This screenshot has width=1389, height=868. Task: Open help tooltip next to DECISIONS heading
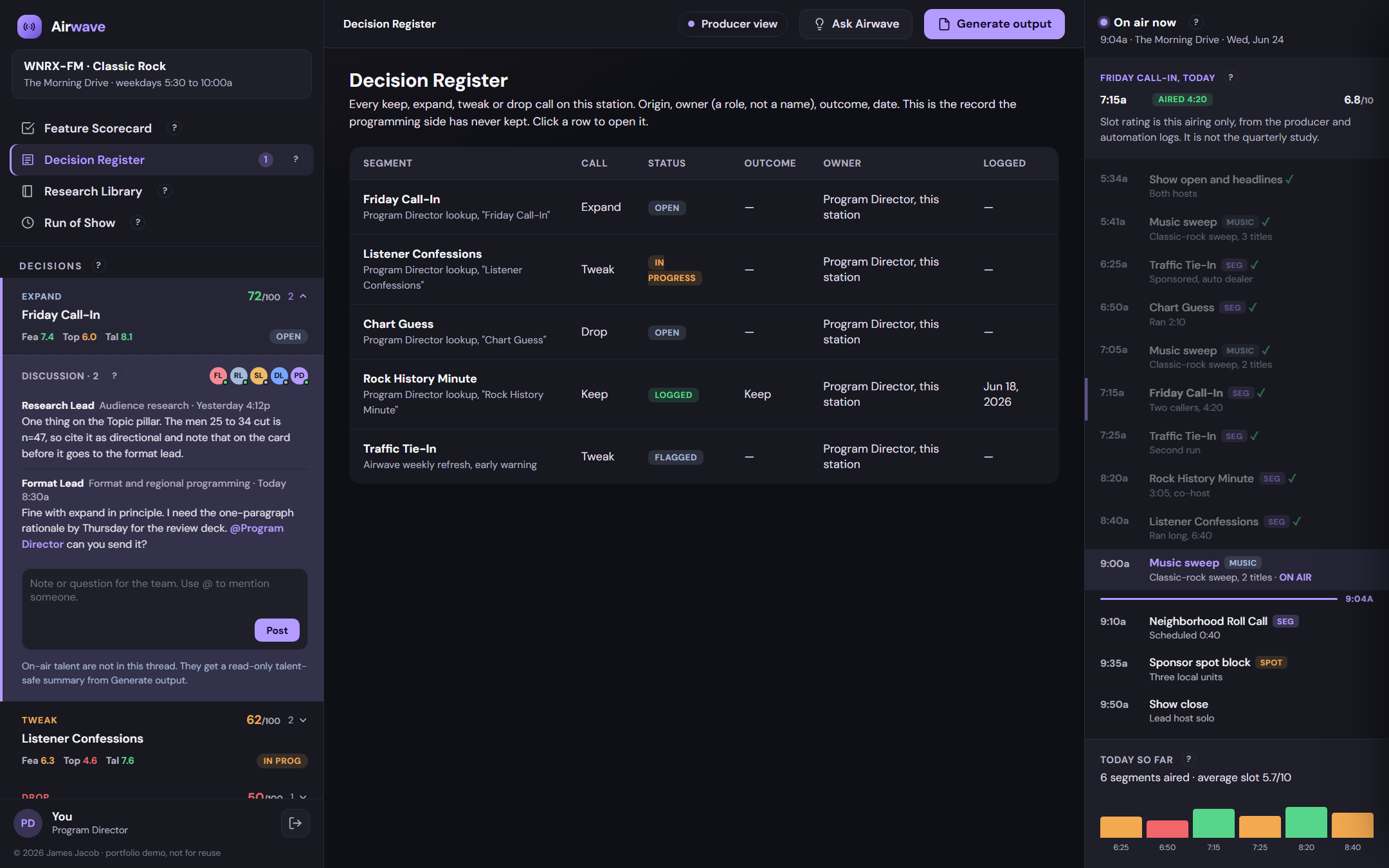tap(98, 266)
